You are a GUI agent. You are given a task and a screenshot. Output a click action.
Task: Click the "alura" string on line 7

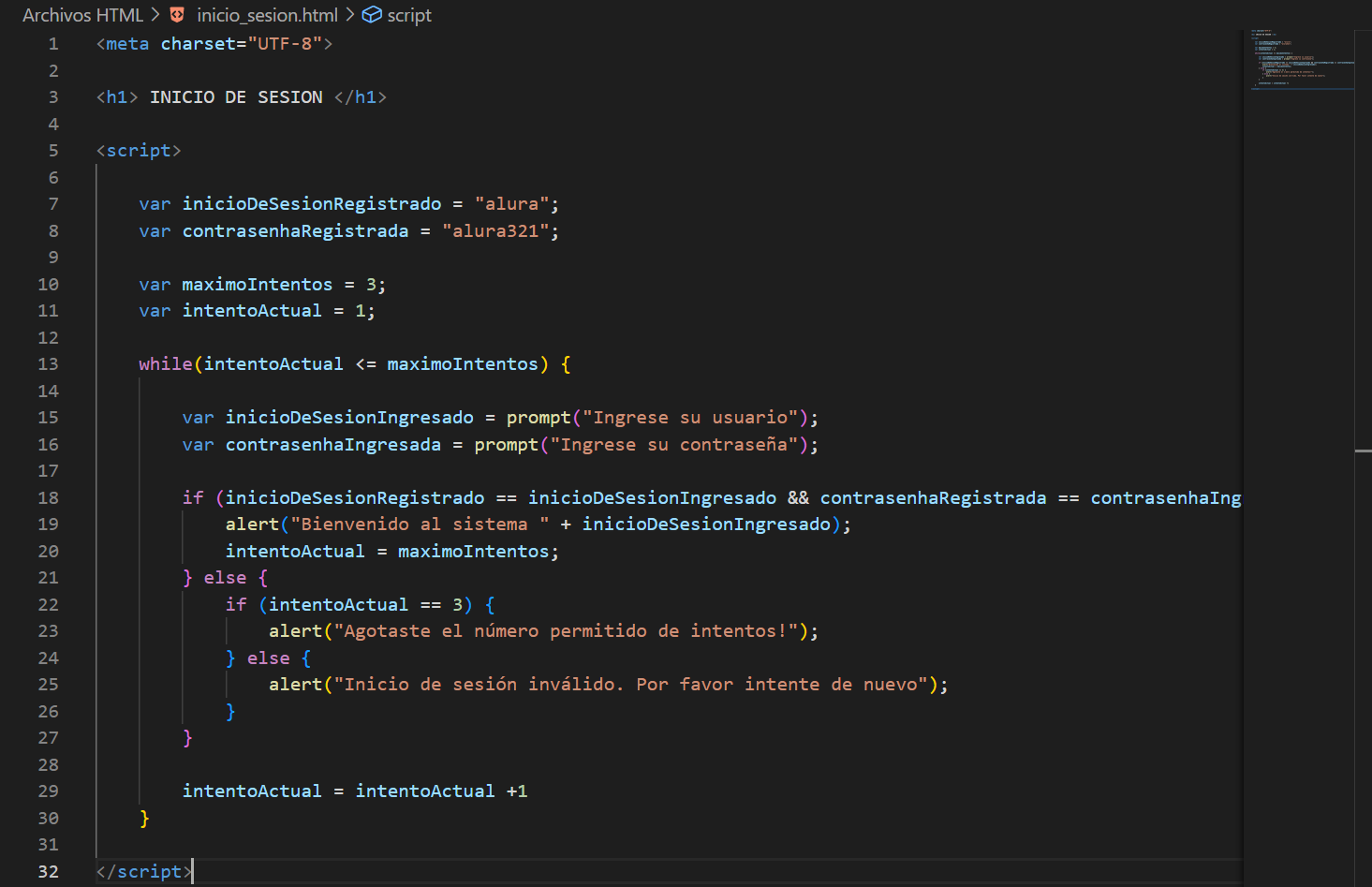511,204
